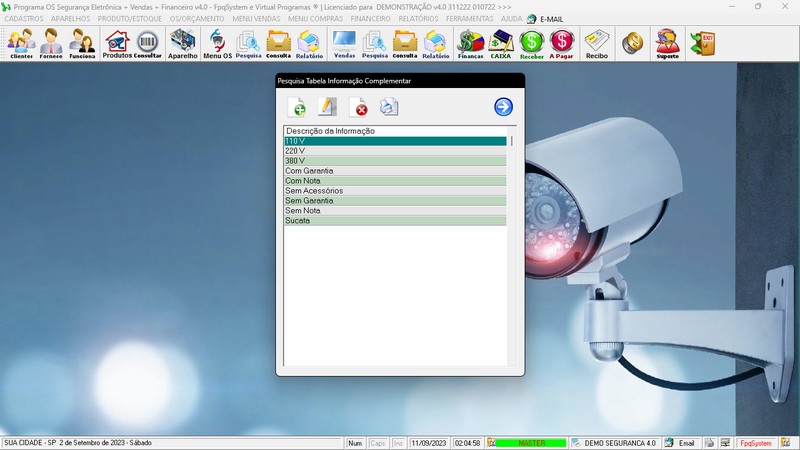Open the Vendas monitor icon
The height and width of the screenshot is (450, 800).
(x=344, y=44)
